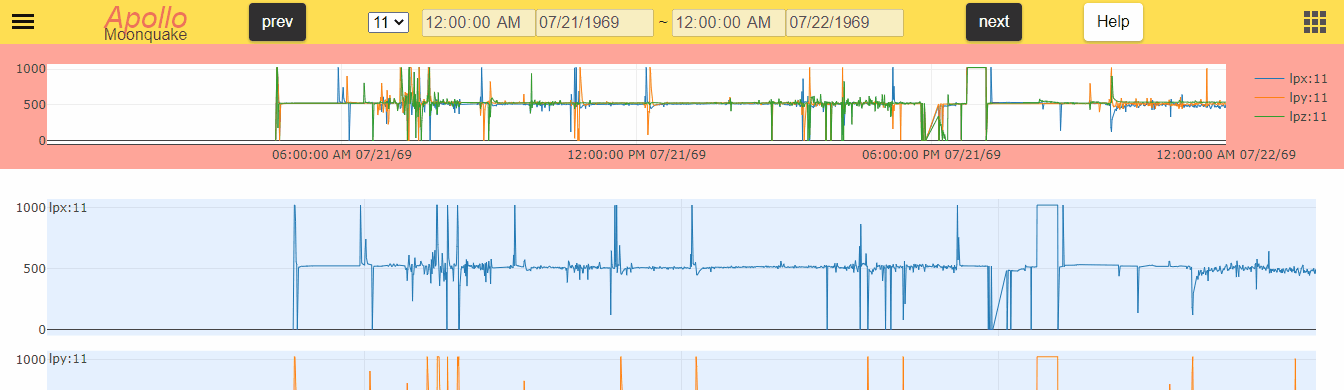Open the Help button
The width and height of the screenshot is (1344, 390).
point(1113,22)
